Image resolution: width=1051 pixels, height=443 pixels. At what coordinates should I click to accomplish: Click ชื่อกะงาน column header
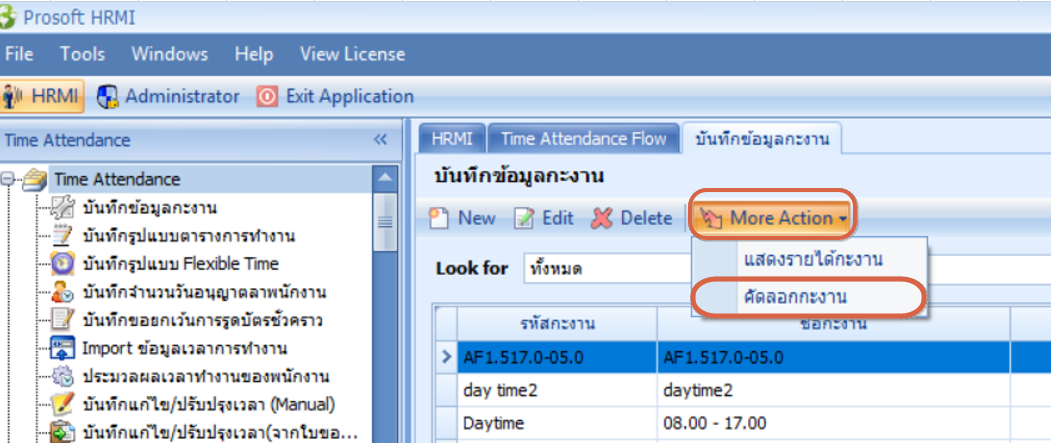pyautogui.click(x=834, y=324)
